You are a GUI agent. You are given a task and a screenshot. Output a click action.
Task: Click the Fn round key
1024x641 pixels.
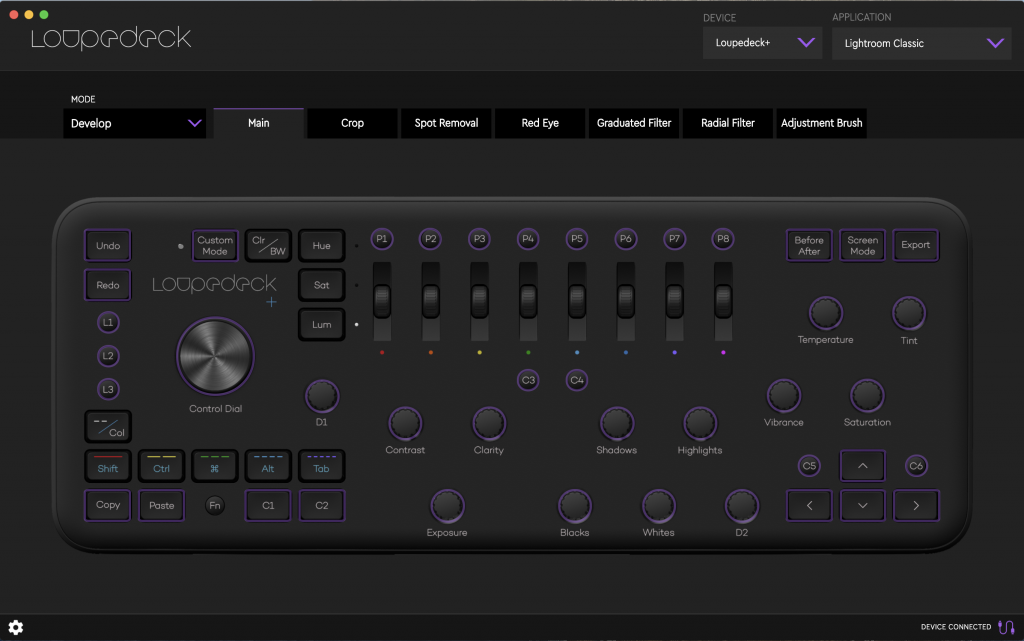[215, 505]
